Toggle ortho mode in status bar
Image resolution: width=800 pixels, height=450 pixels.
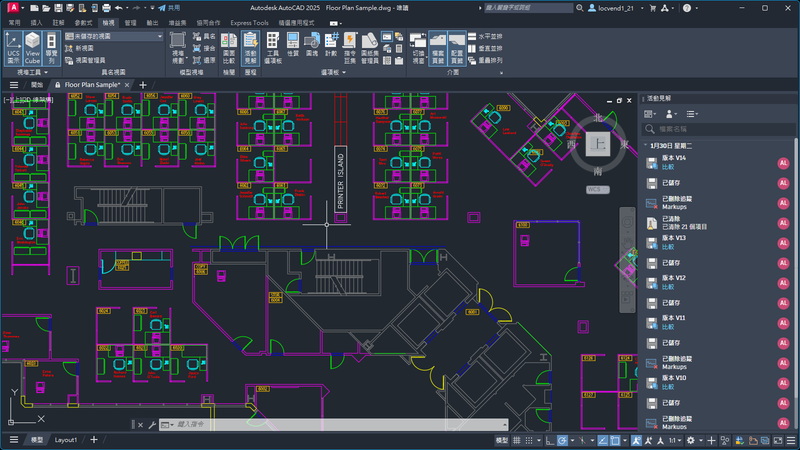[550, 440]
